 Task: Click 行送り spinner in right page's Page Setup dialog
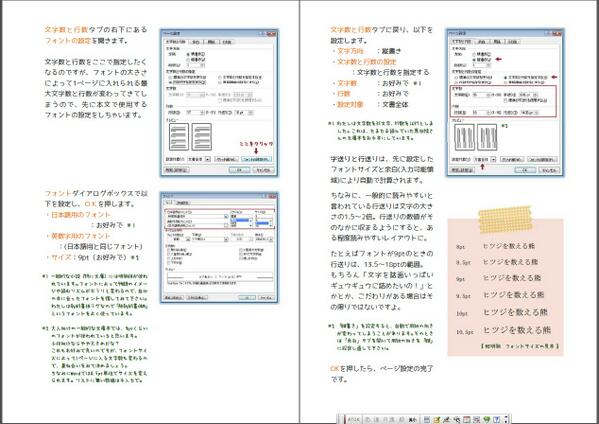(x=529, y=113)
